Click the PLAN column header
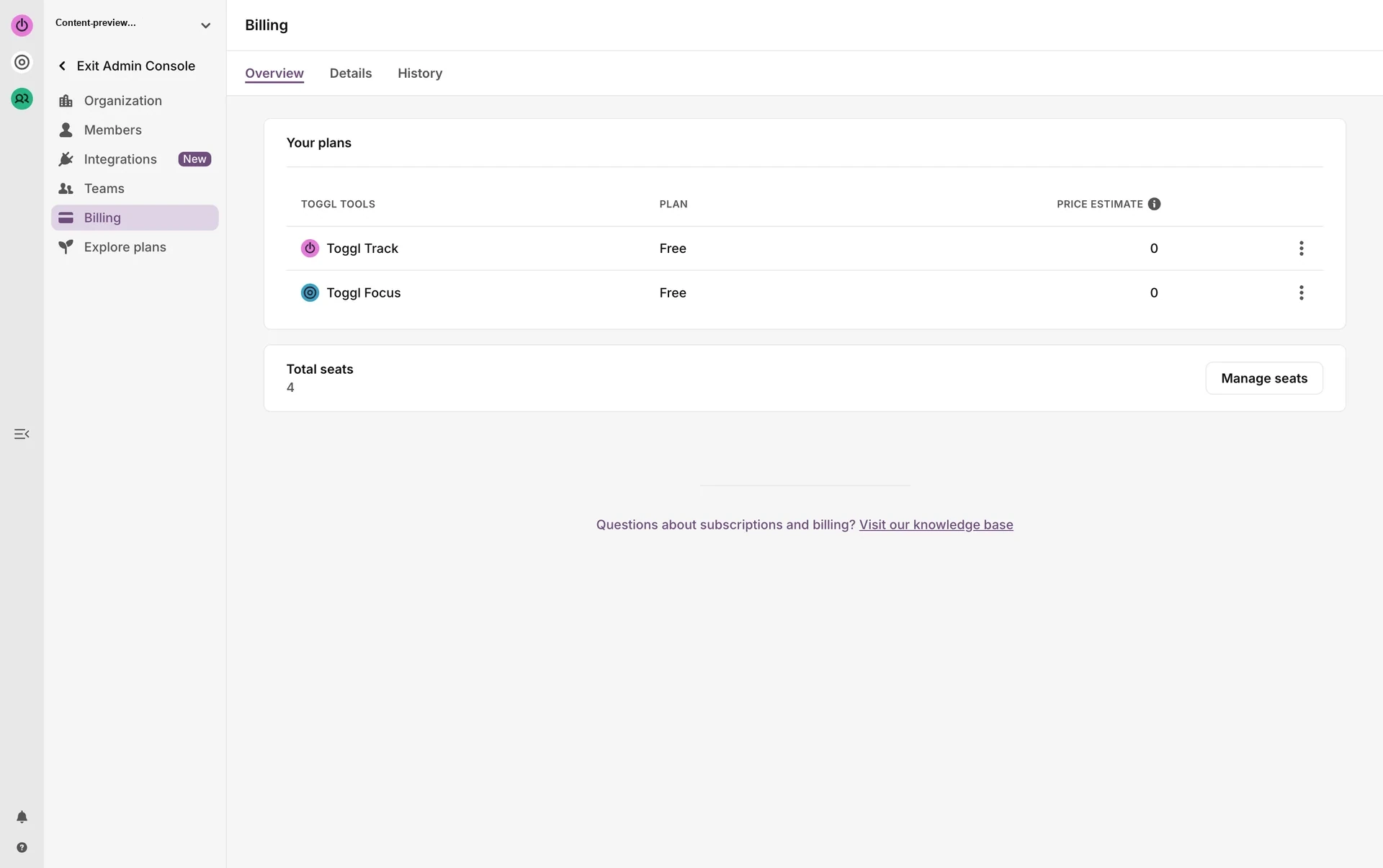1383x868 pixels. tap(673, 205)
